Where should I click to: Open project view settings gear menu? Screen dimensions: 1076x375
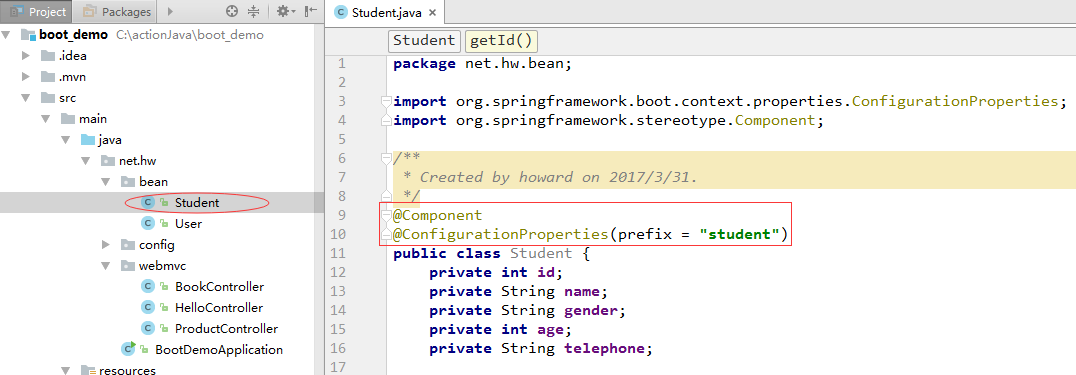[285, 12]
